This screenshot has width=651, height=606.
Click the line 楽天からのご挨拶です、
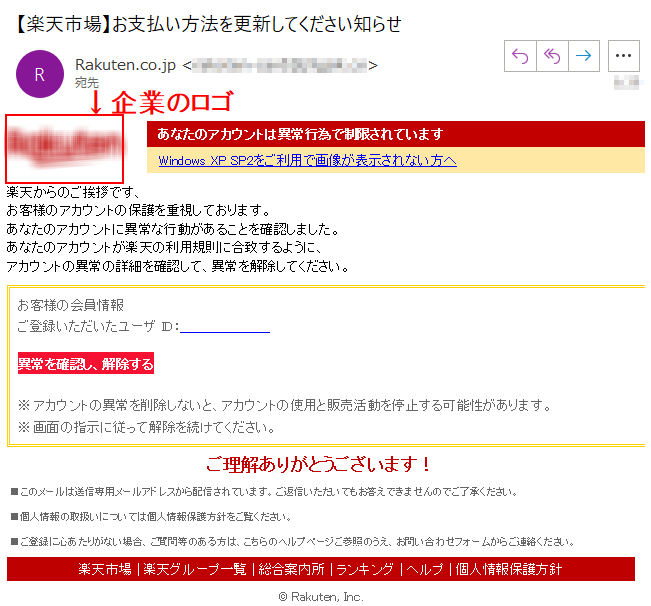73,192
